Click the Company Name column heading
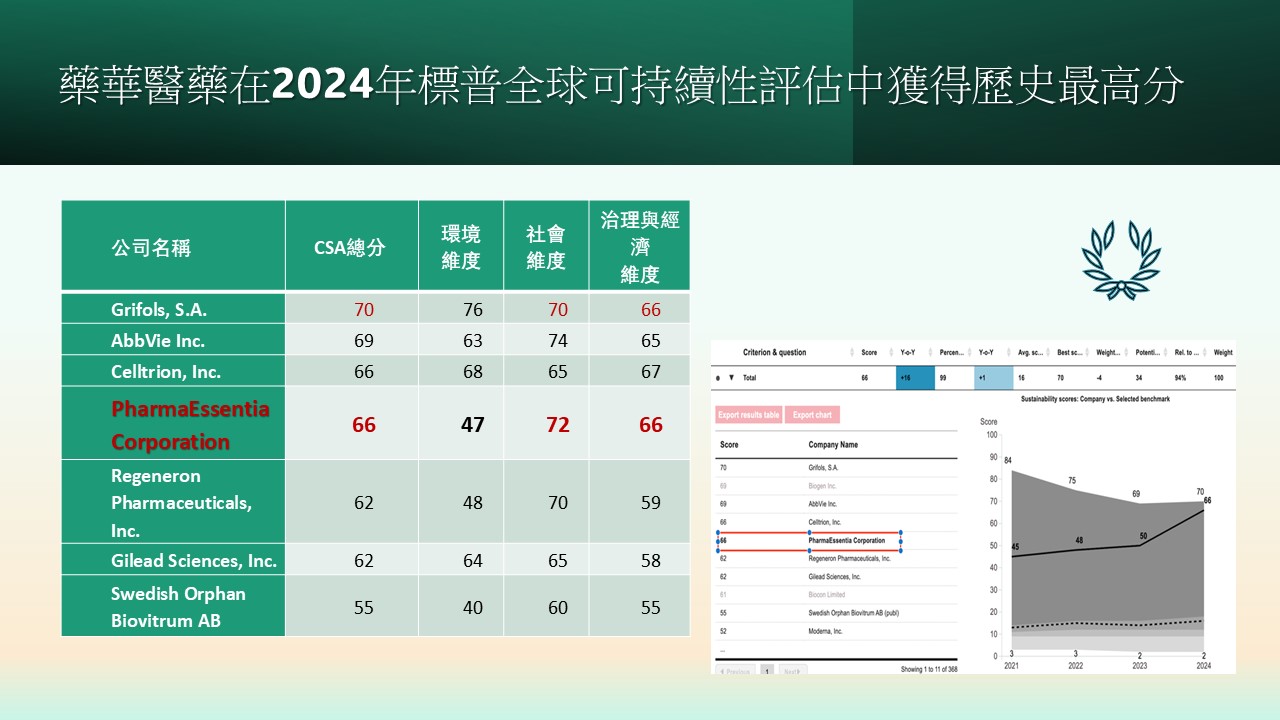 click(x=833, y=444)
